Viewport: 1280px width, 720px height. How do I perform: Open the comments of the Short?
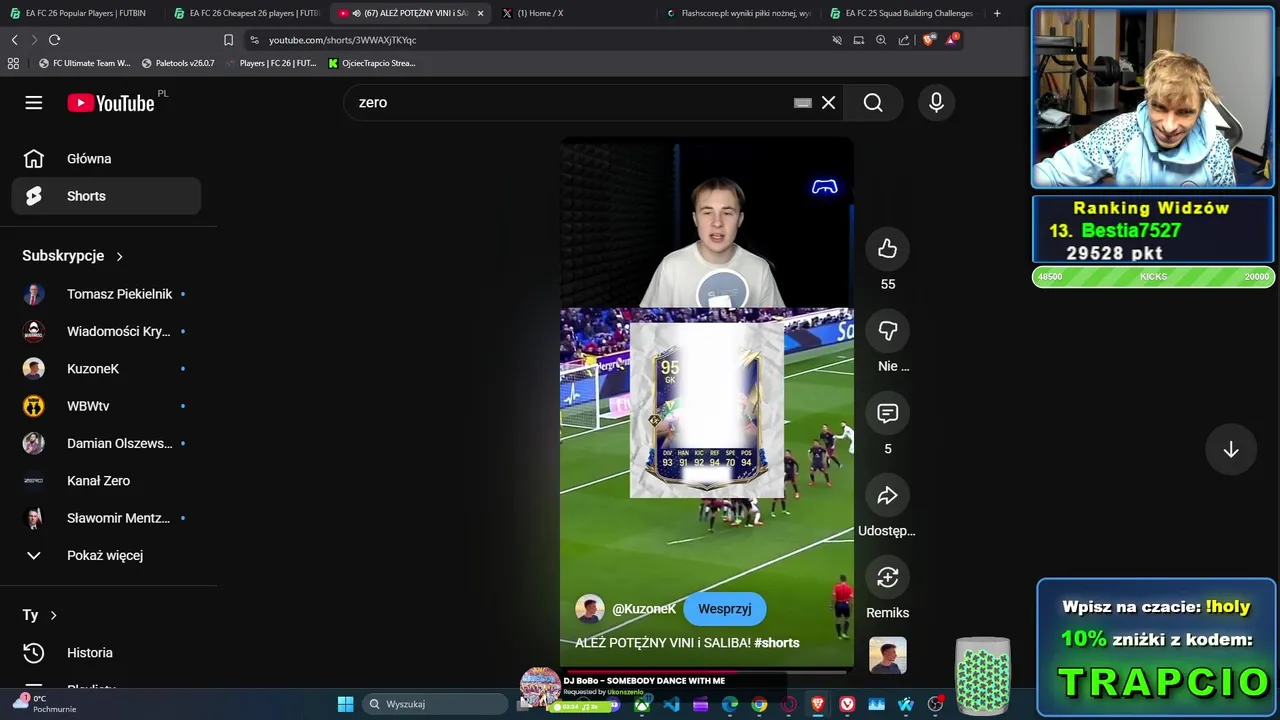pos(887,413)
